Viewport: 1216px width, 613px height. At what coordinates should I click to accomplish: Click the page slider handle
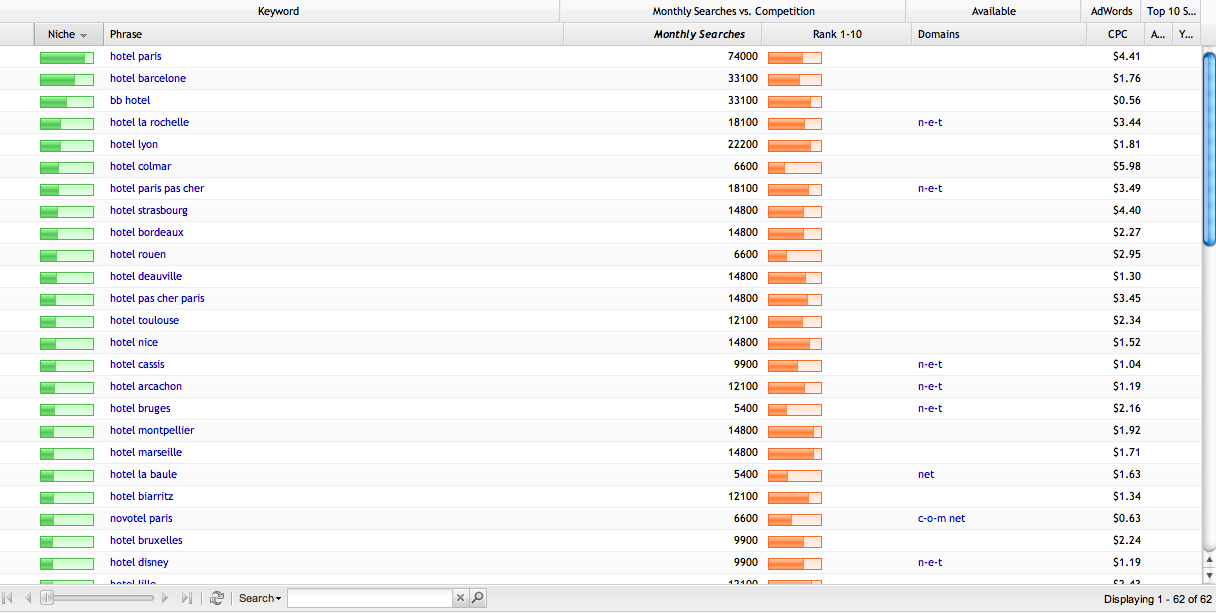coord(46,598)
